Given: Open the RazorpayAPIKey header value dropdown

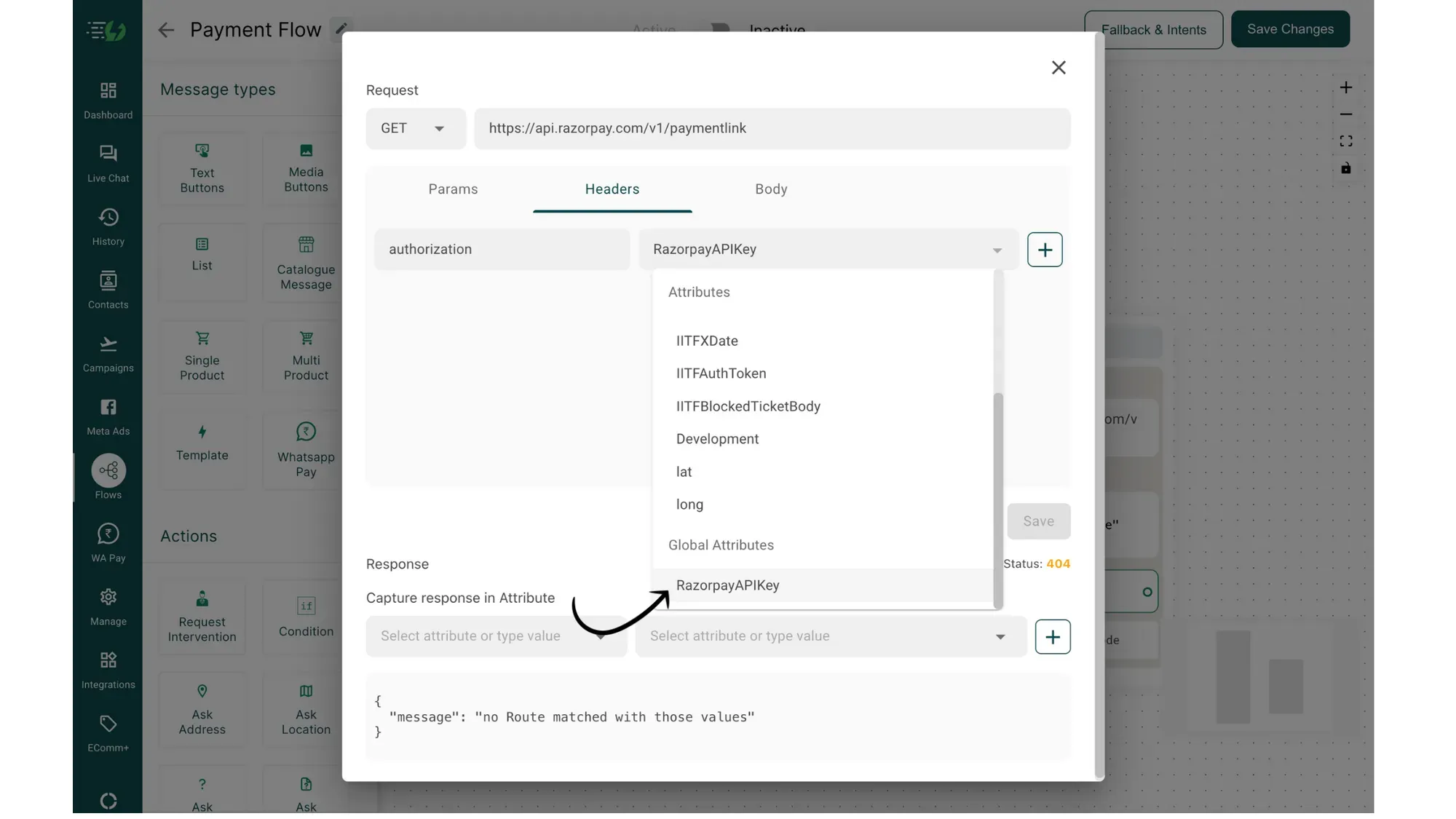Looking at the screenshot, I should [x=997, y=249].
